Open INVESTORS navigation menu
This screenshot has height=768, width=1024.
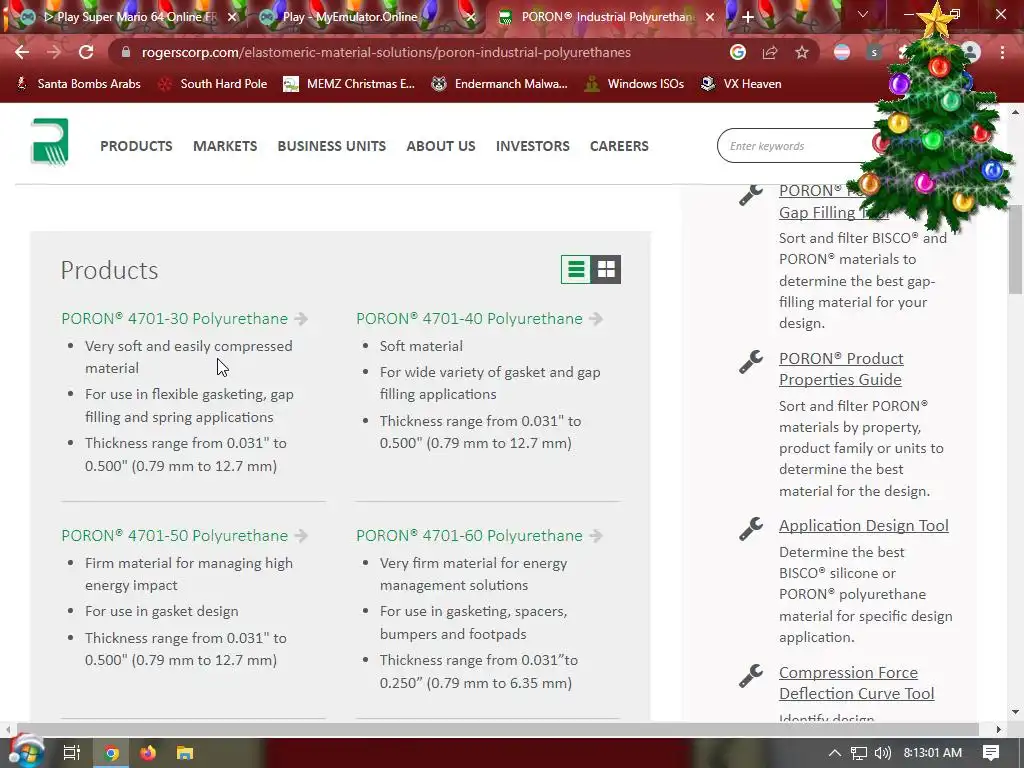pos(533,146)
